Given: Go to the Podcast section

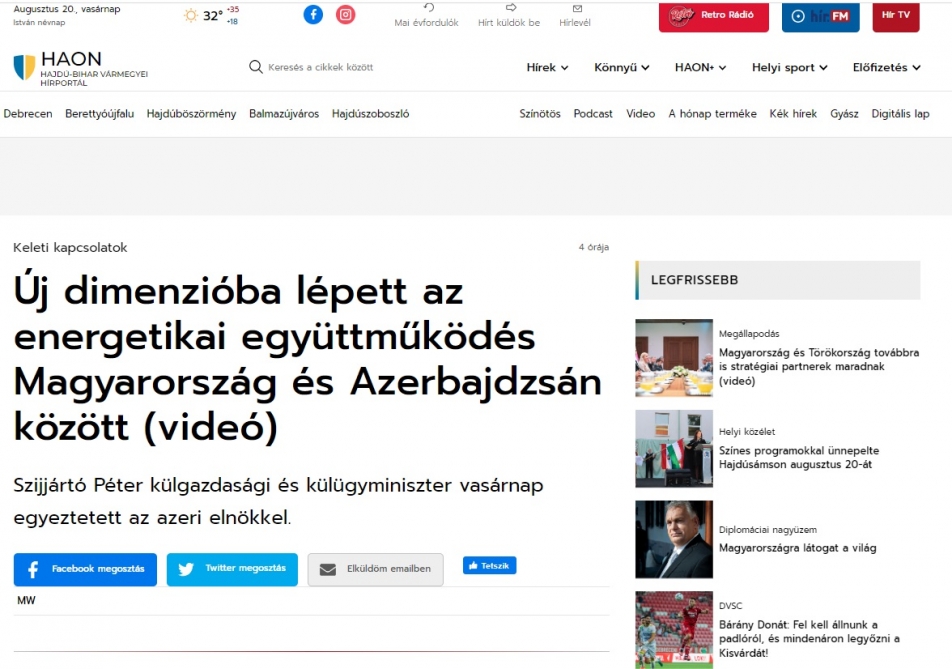Looking at the screenshot, I should pyautogui.click(x=593, y=114).
